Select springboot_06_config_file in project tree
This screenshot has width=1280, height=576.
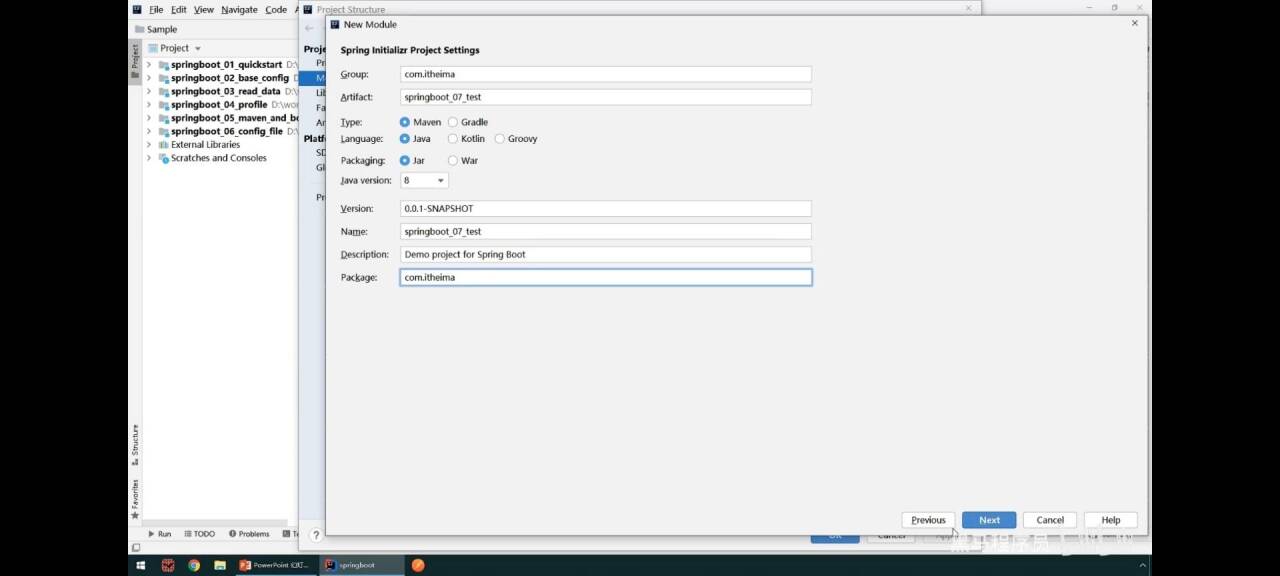(226, 131)
